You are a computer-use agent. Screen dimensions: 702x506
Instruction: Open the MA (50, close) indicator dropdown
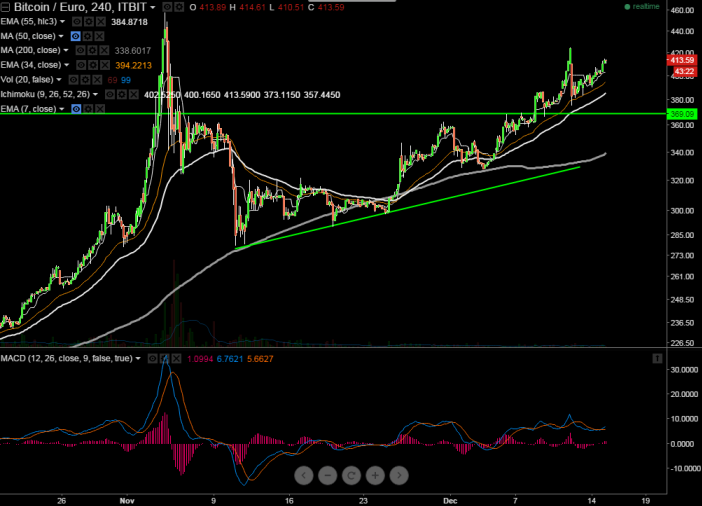61,36
